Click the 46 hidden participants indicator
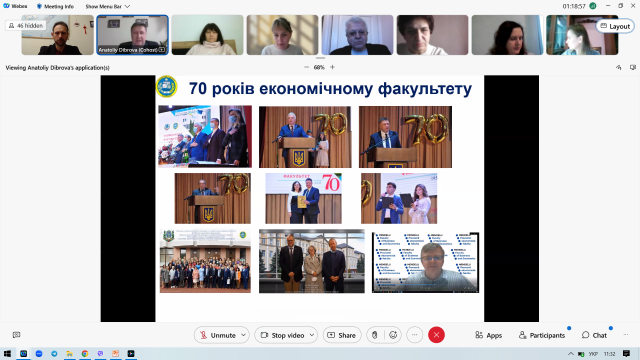This screenshot has width=640, height=360. click(25, 26)
